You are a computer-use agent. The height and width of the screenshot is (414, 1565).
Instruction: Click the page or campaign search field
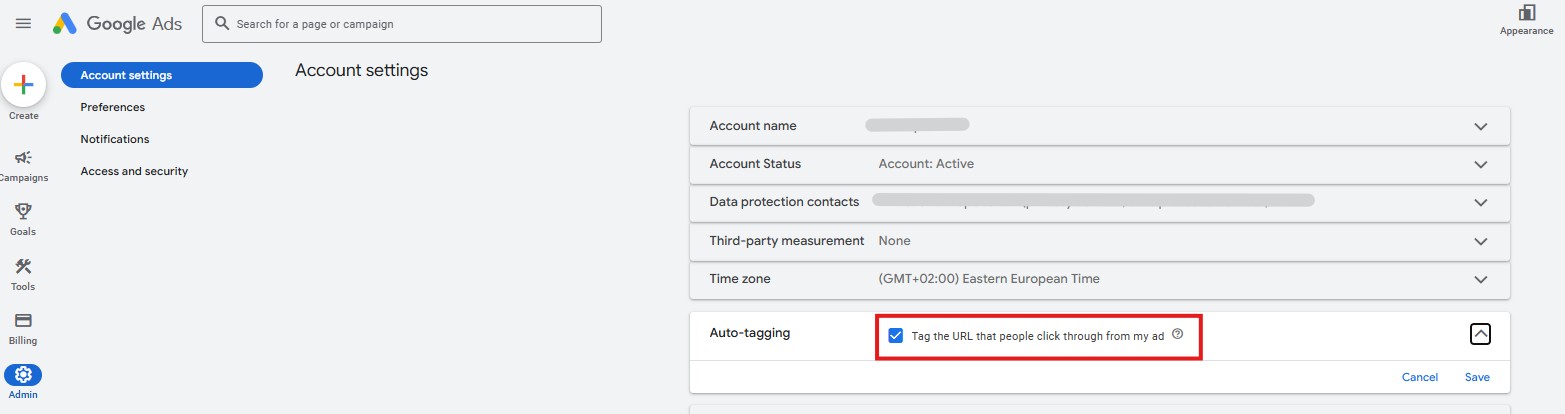[410, 24]
